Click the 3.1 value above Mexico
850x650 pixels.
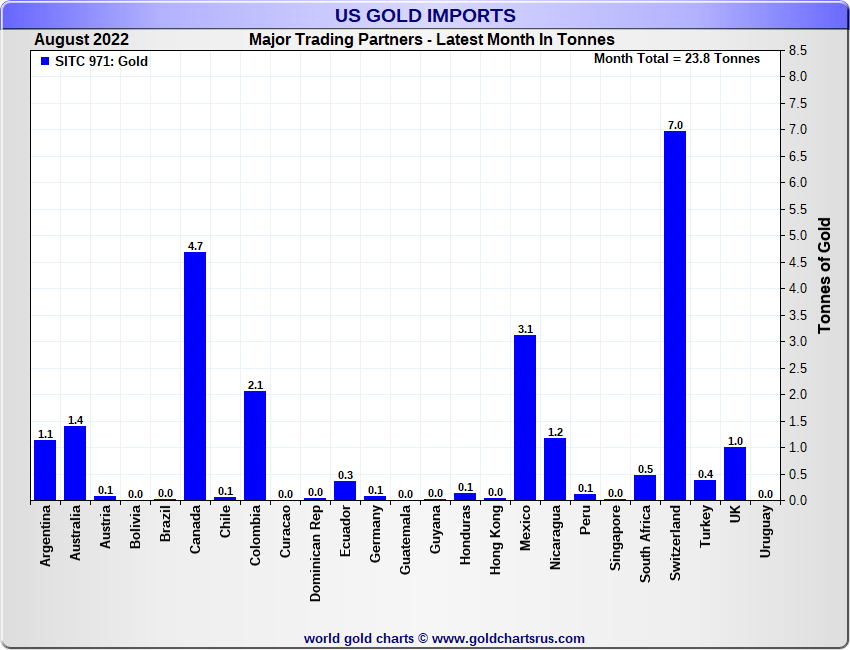click(x=525, y=329)
